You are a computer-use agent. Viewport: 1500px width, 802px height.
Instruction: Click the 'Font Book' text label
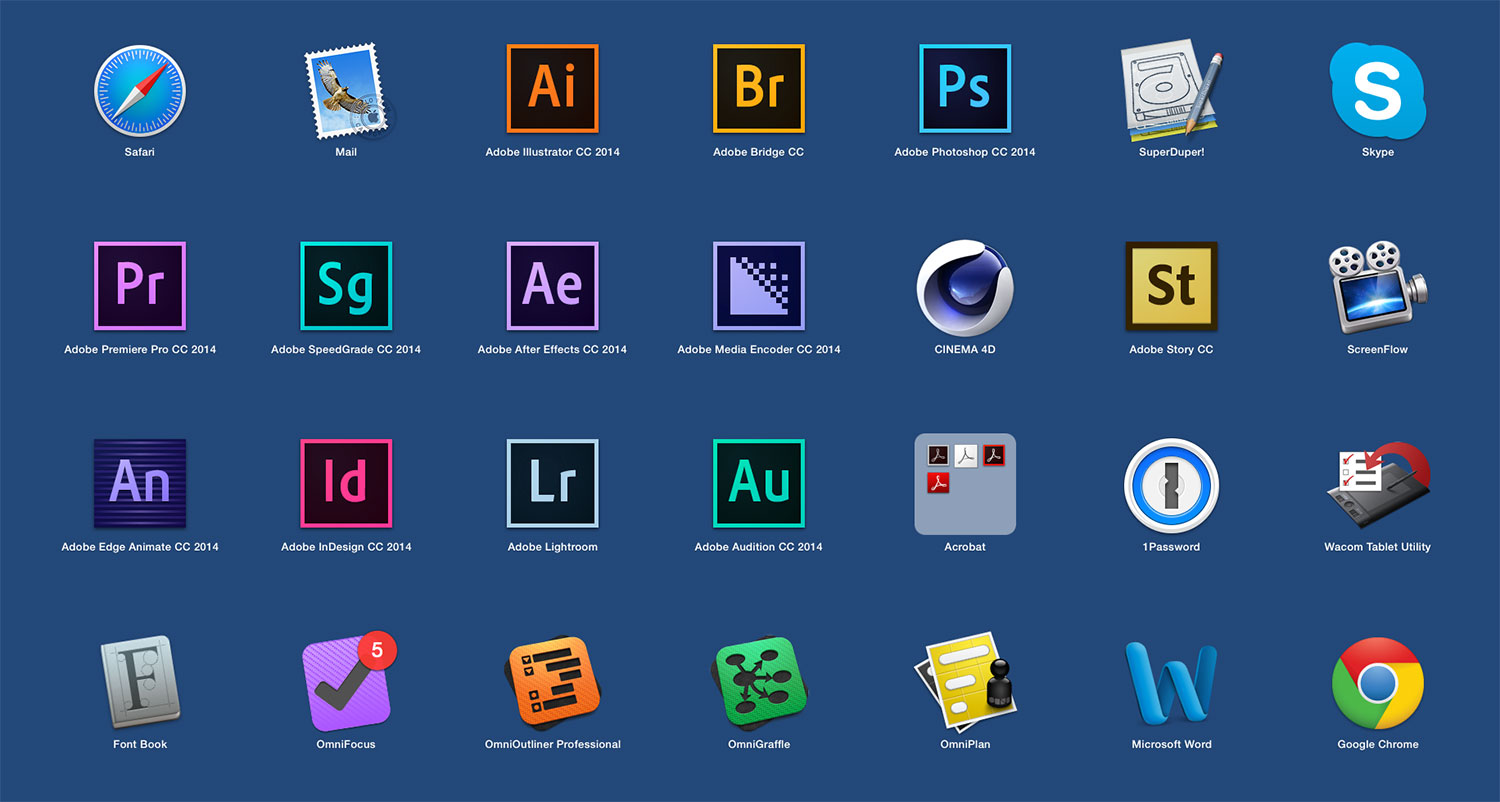click(139, 744)
